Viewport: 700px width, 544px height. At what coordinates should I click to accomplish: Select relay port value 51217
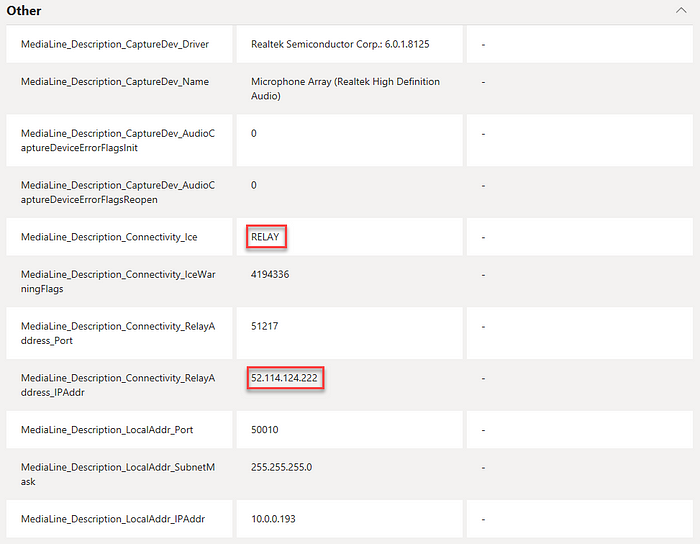pos(265,326)
